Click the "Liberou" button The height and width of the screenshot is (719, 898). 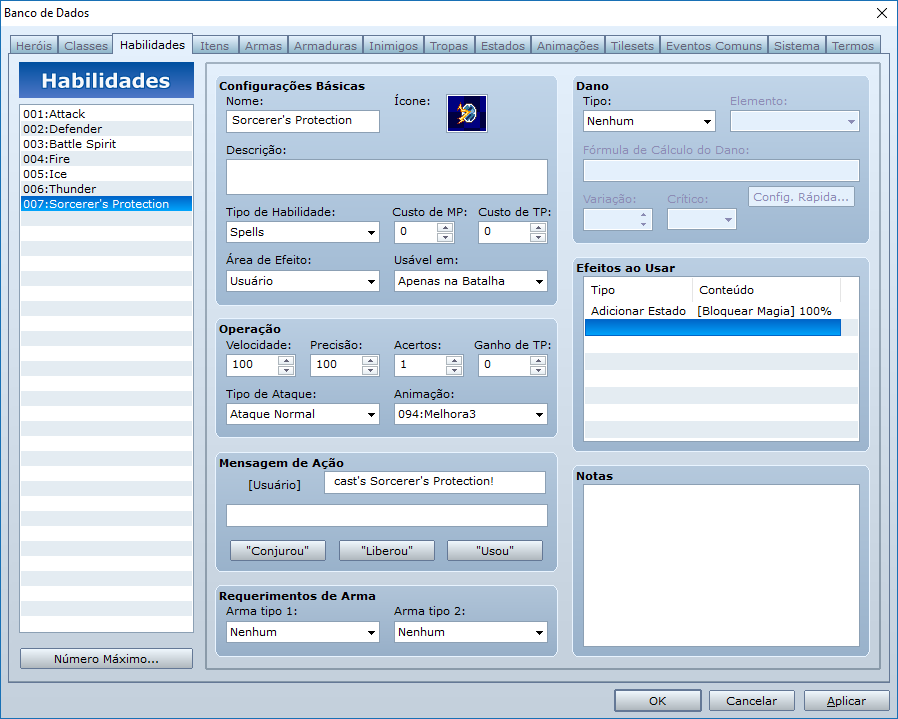(387, 551)
